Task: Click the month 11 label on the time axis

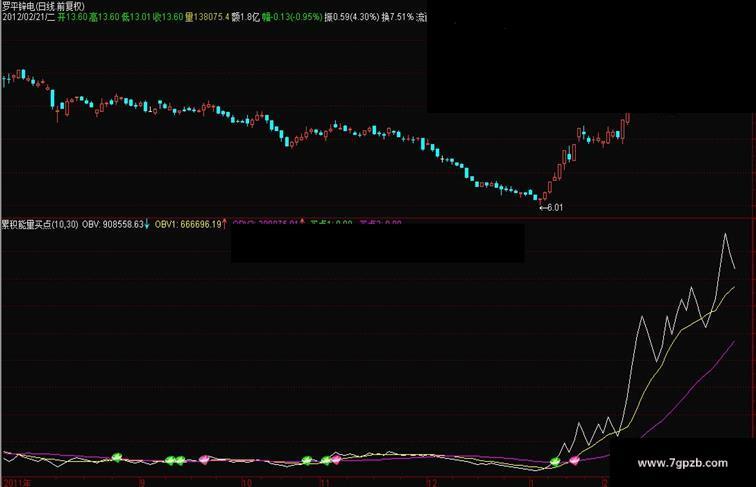Action: click(x=324, y=483)
